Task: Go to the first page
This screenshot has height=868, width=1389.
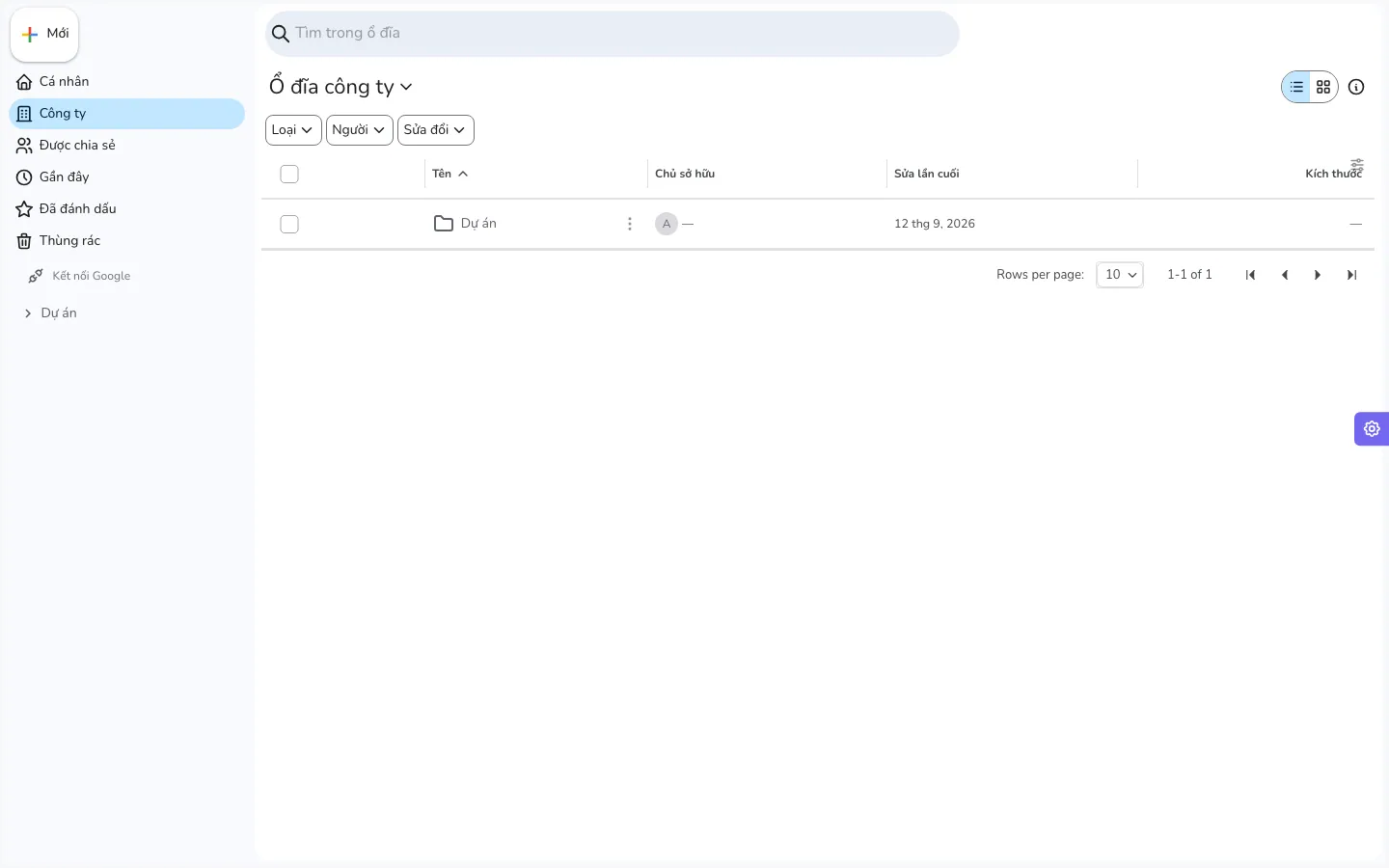Action: 1250,275
